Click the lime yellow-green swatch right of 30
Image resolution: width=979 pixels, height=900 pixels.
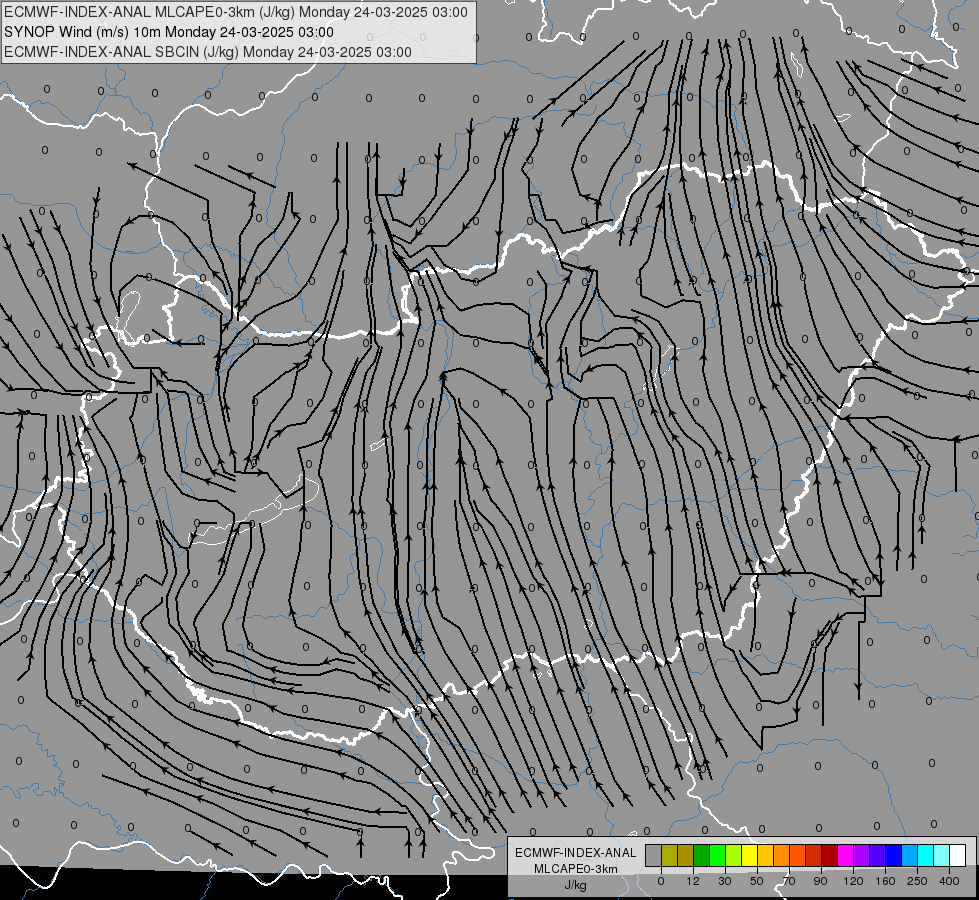tap(734, 856)
